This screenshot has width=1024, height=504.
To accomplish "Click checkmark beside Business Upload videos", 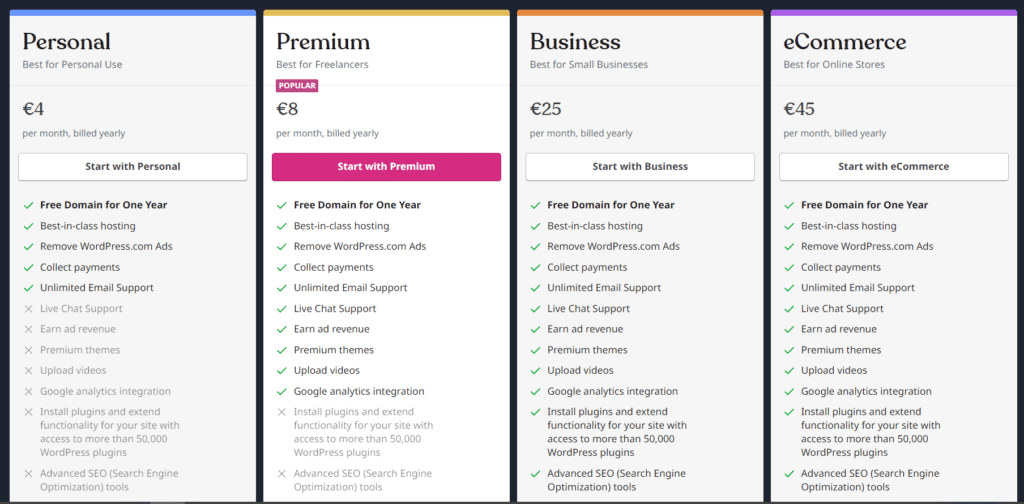I will tap(535, 371).
